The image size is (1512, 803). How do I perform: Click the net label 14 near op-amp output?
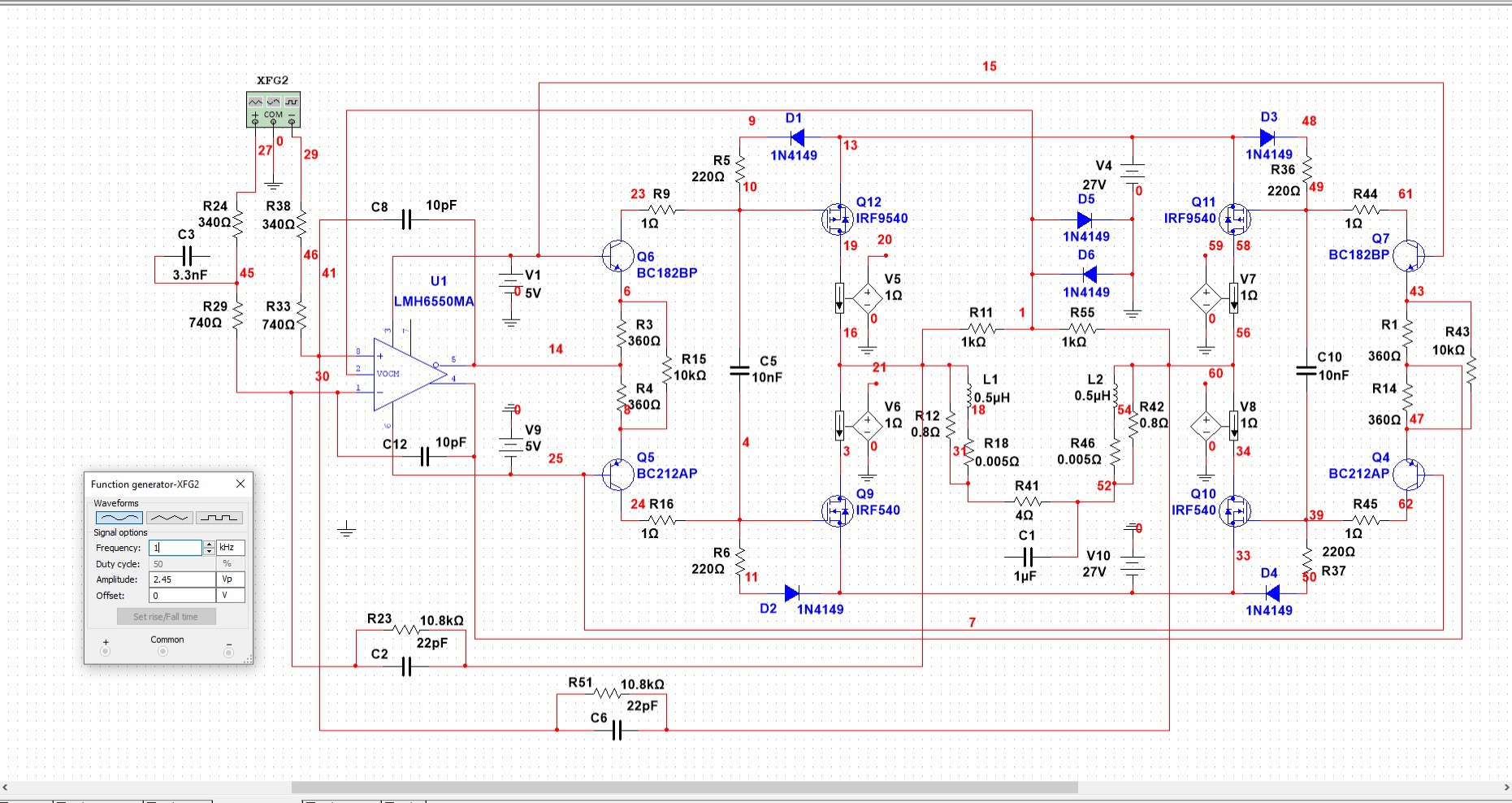coord(556,349)
